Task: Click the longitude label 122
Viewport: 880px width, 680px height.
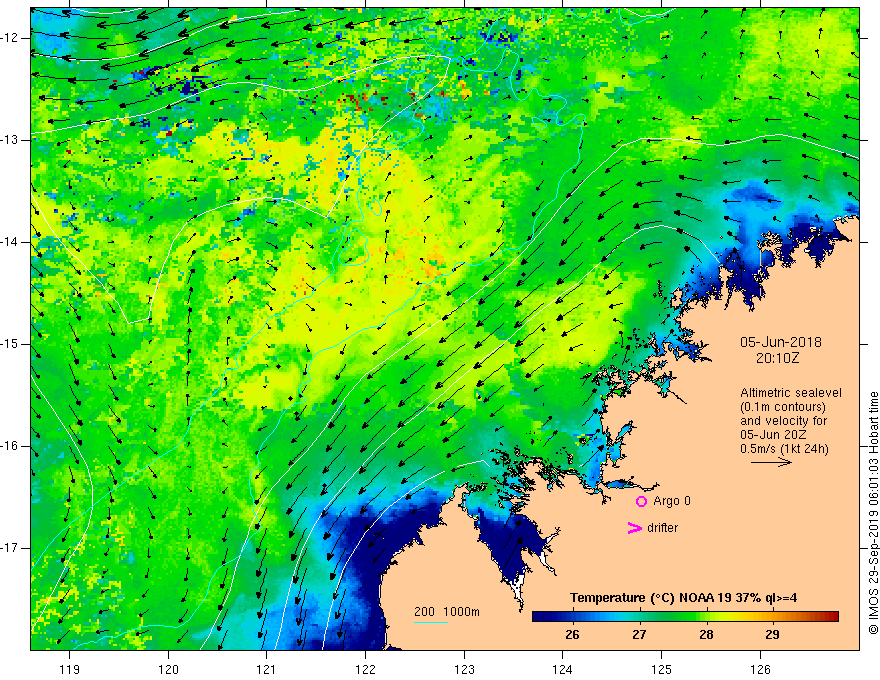Action: tap(365, 669)
